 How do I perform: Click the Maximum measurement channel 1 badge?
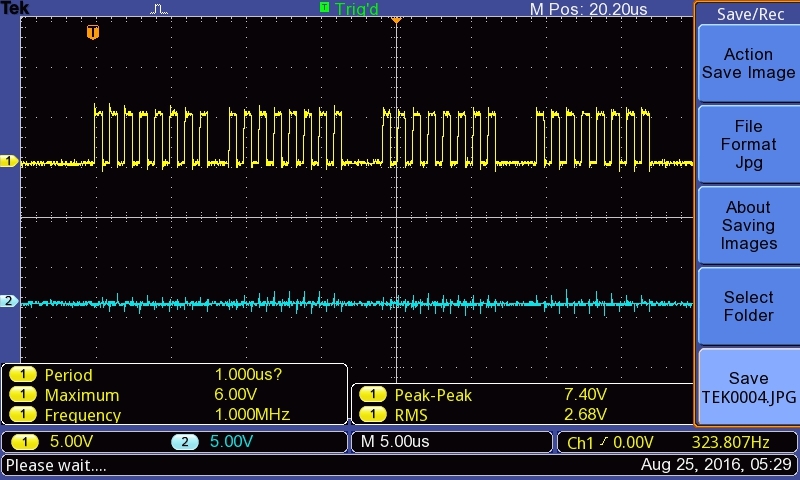click(22, 394)
